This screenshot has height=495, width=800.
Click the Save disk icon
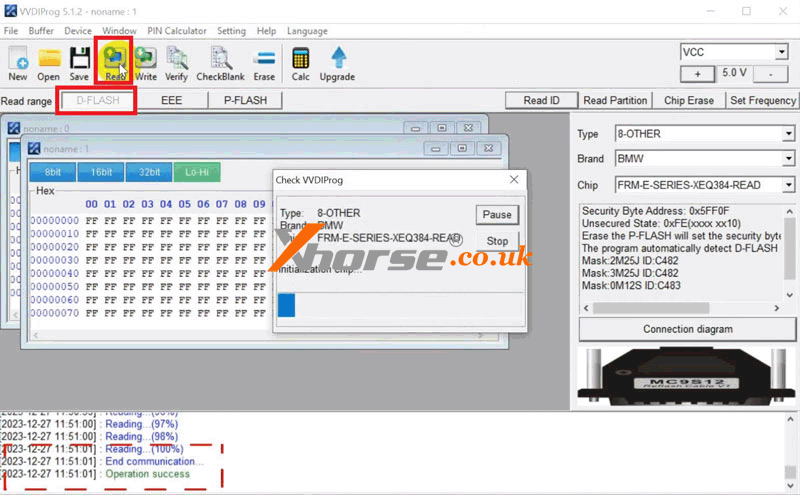(x=80, y=58)
